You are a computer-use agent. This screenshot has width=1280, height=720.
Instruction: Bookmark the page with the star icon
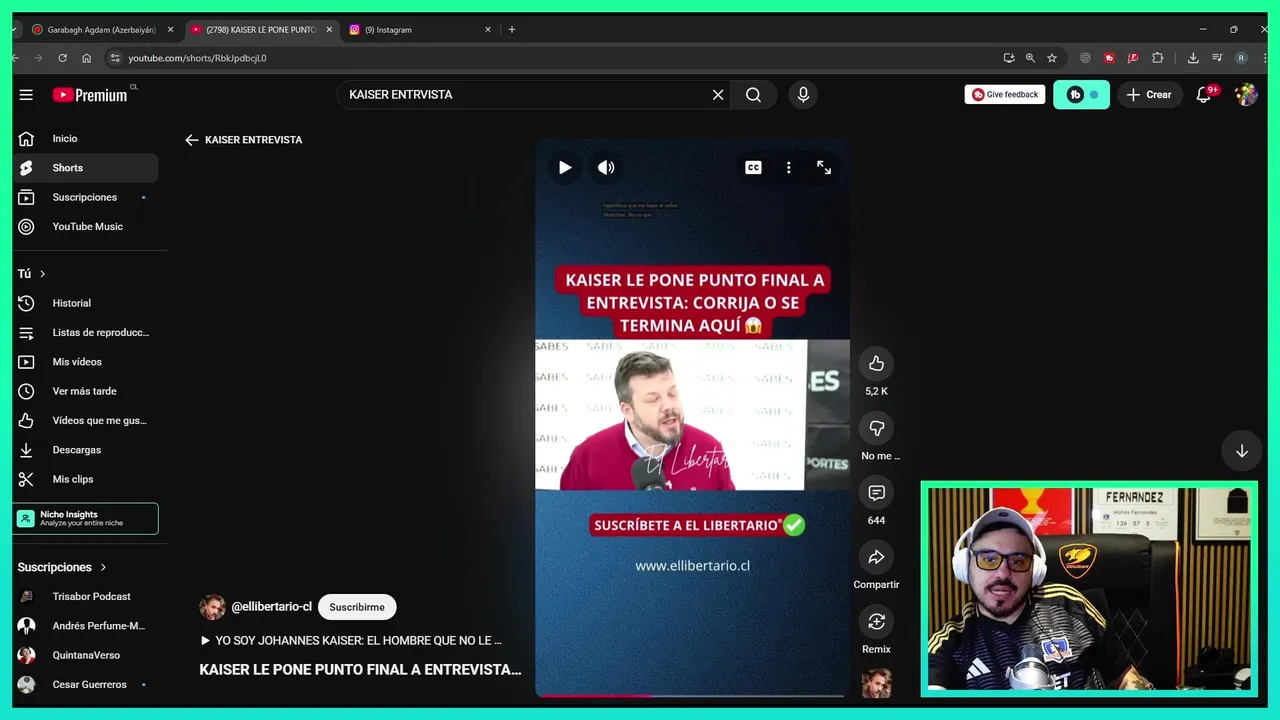click(1052, 58)
